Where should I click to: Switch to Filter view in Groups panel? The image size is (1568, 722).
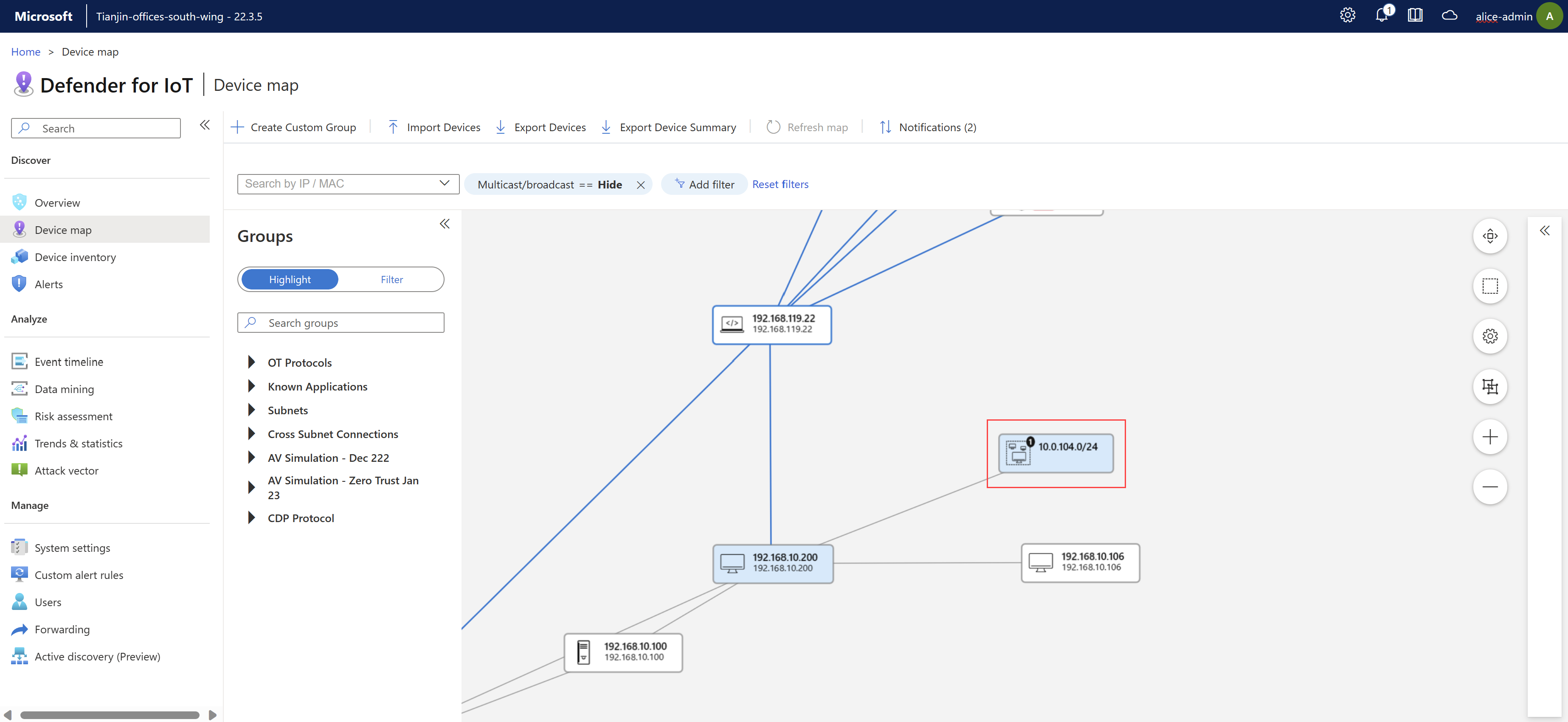pos(391,279)
